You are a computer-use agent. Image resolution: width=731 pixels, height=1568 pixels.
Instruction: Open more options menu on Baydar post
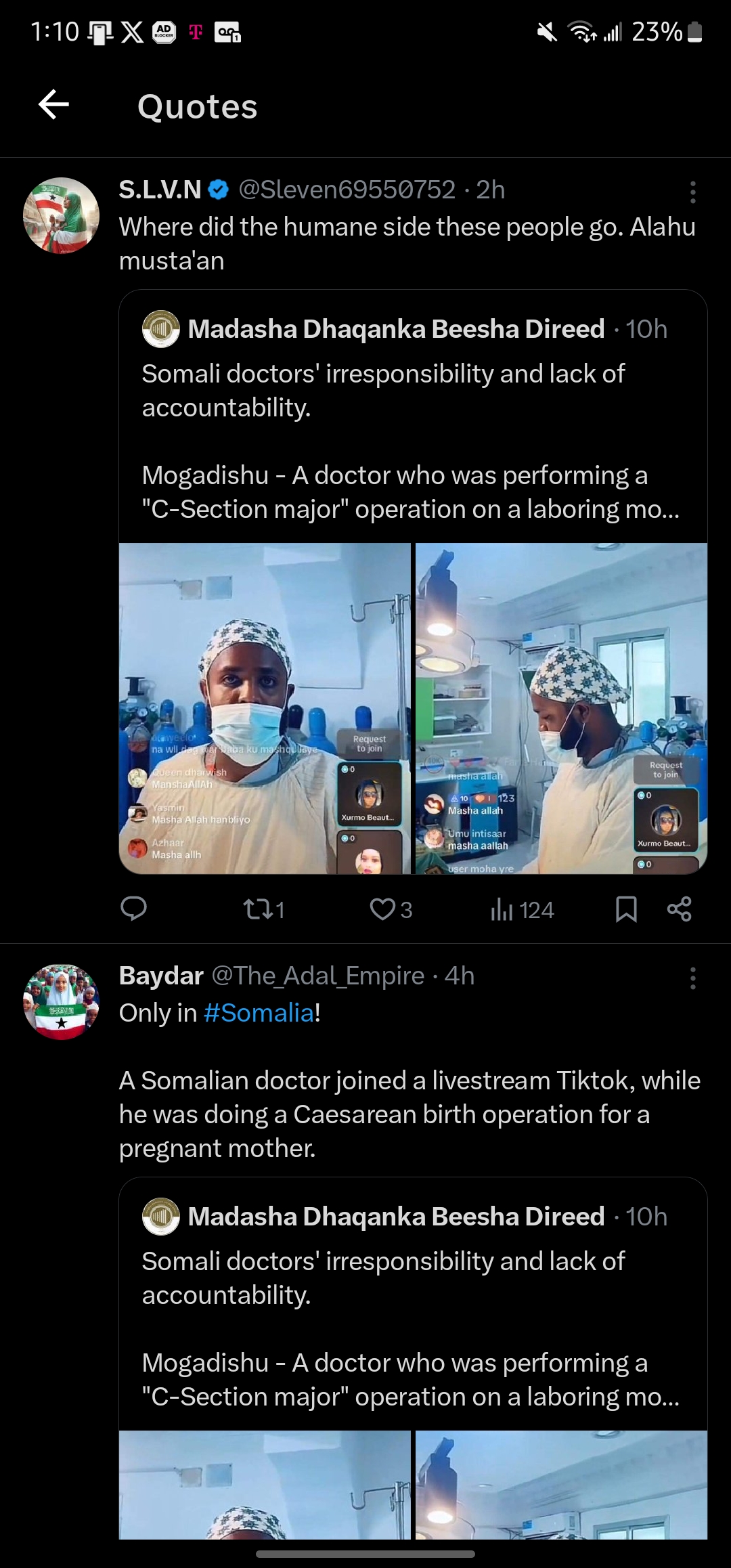(692, 978)
